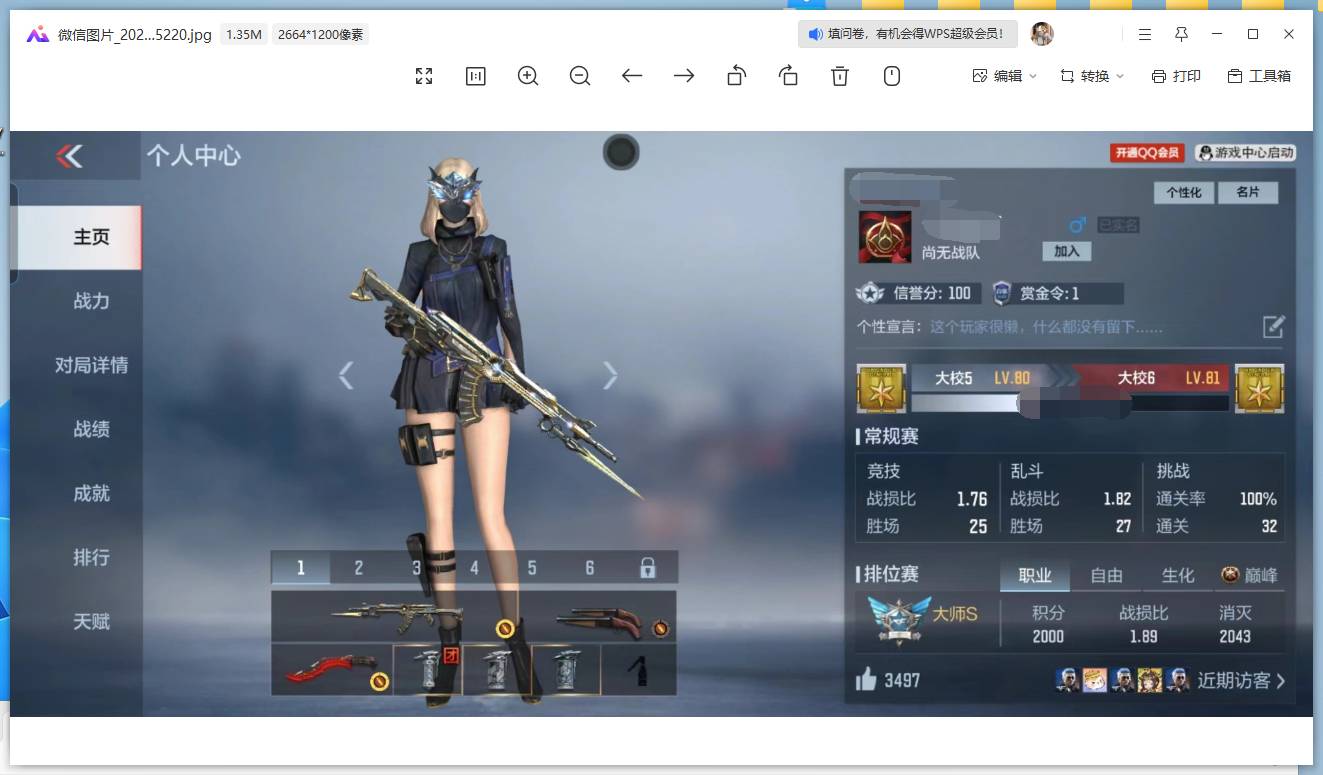Zoom out of the image
The height and width of the screenshot is (775, 1323).
click(580, 76)
